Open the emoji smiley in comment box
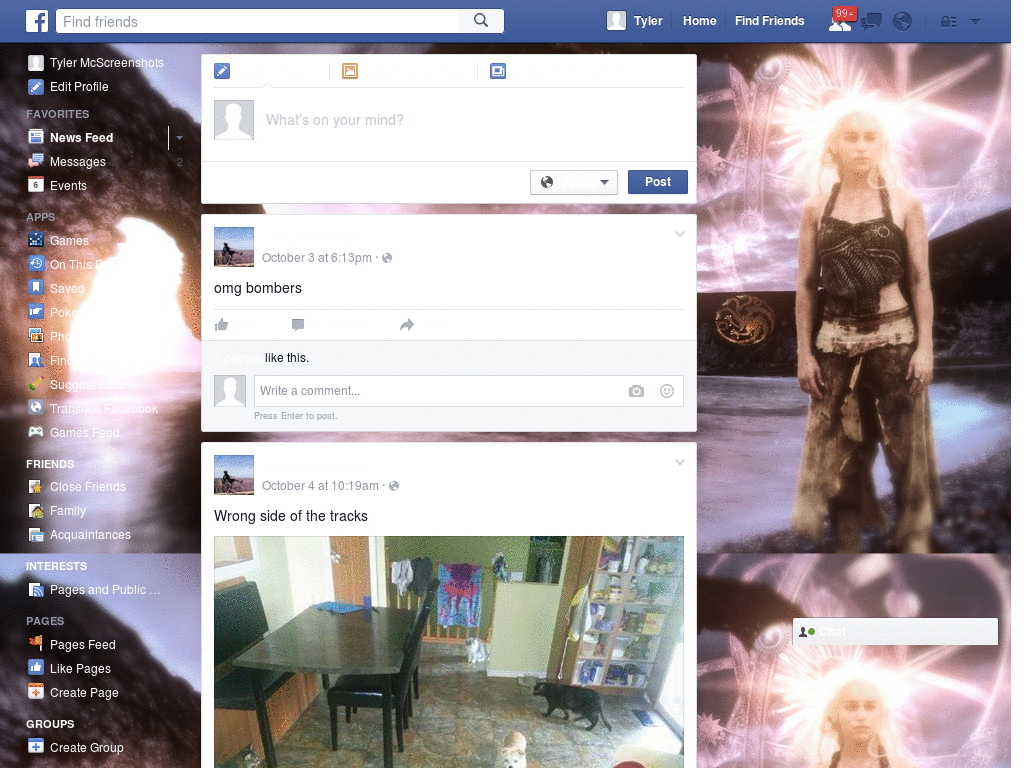Viewport: 1024px width, 768px height. pyautogui.click(x=667, y=391)
